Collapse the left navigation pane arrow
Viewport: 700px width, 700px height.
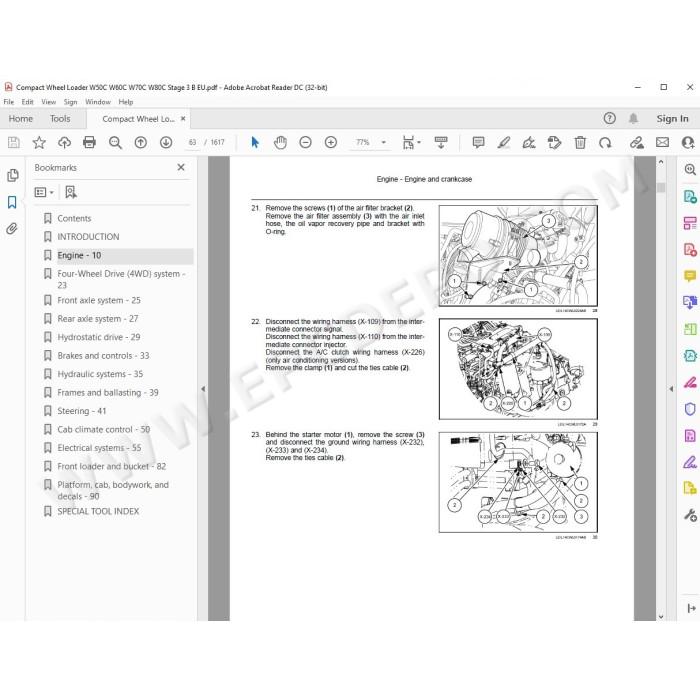click(x=203, y=389)
